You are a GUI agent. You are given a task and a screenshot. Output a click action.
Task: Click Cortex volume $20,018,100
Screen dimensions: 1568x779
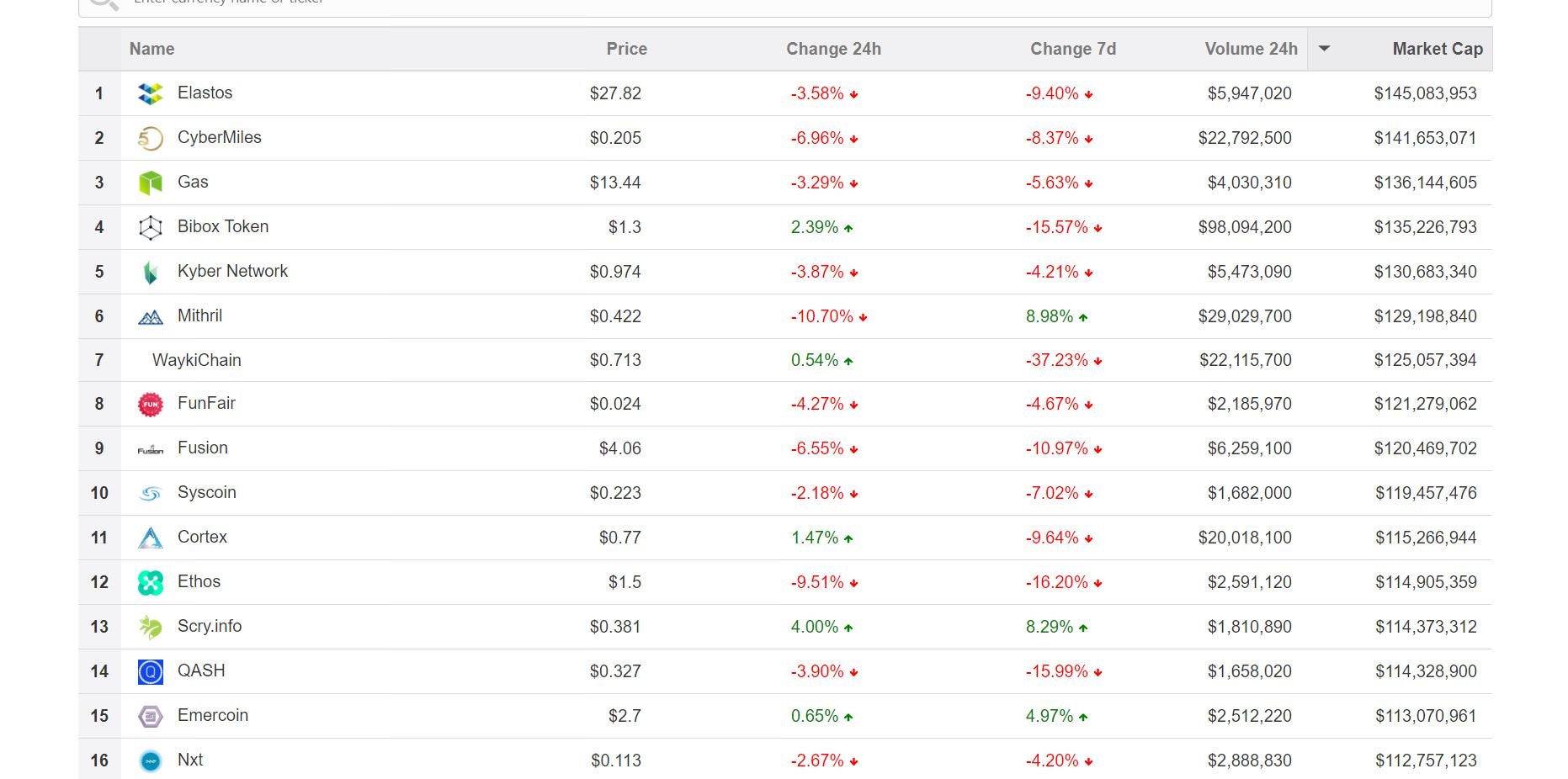pyautogui.click(x=1245, y=538)
